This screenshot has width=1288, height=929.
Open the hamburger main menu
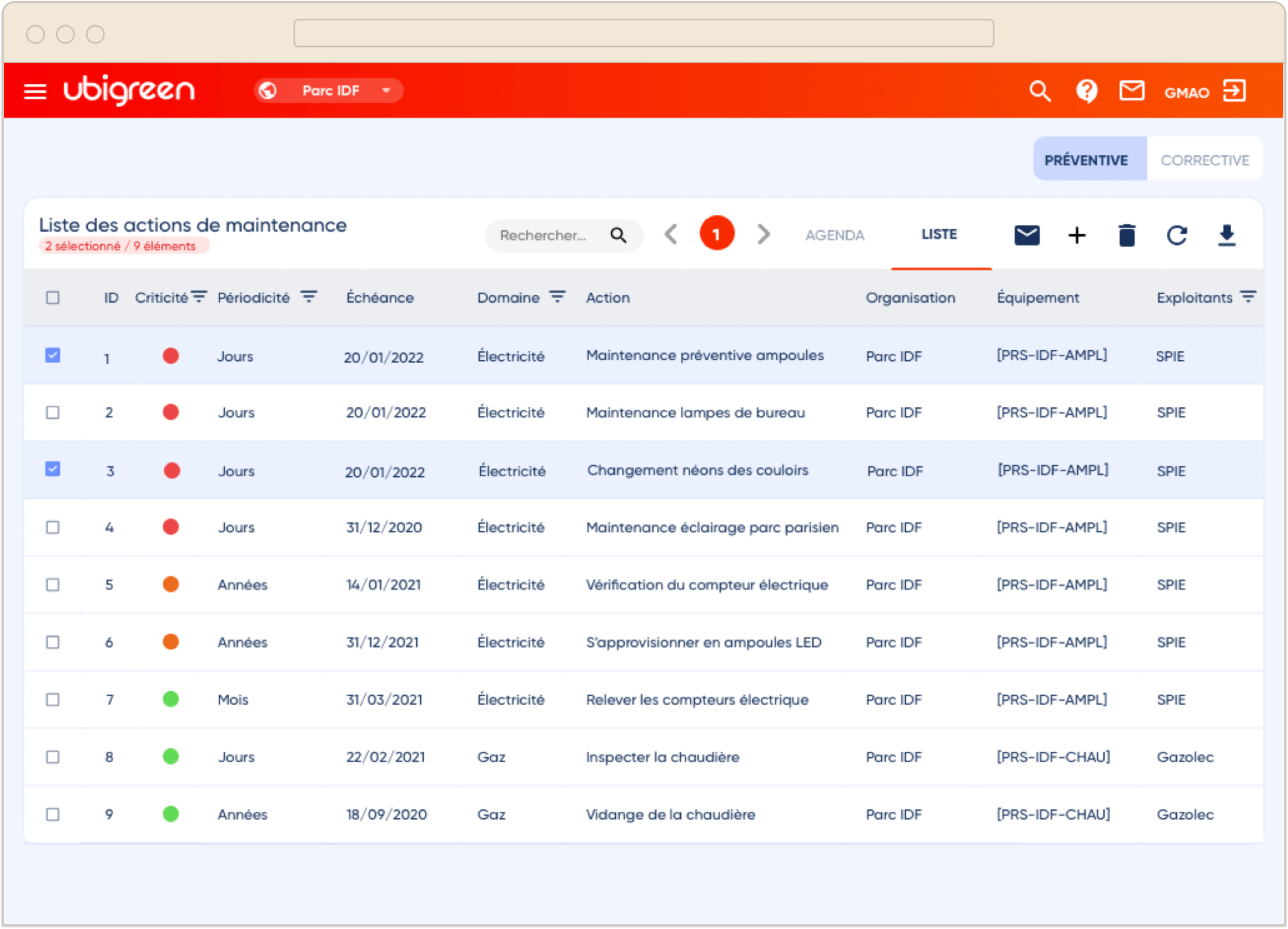click(x=35, y=91)
